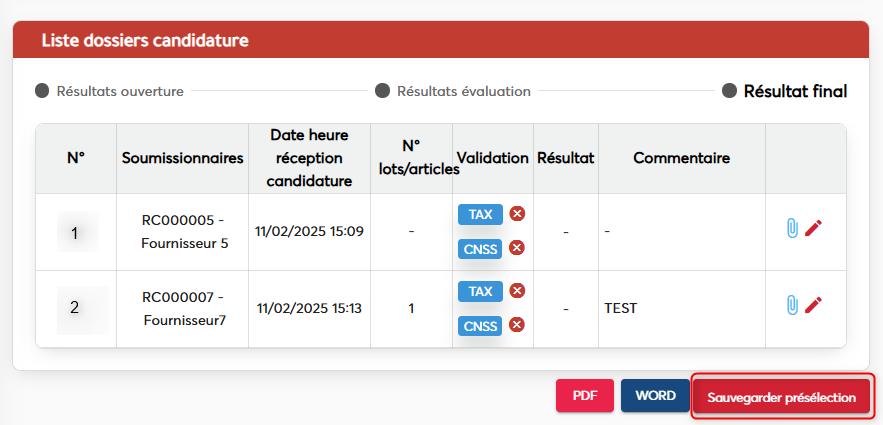Click the paperclip attachment icon for Fournisseur 5
Viewport: 883px width, 425px height.
click(792, 228)
